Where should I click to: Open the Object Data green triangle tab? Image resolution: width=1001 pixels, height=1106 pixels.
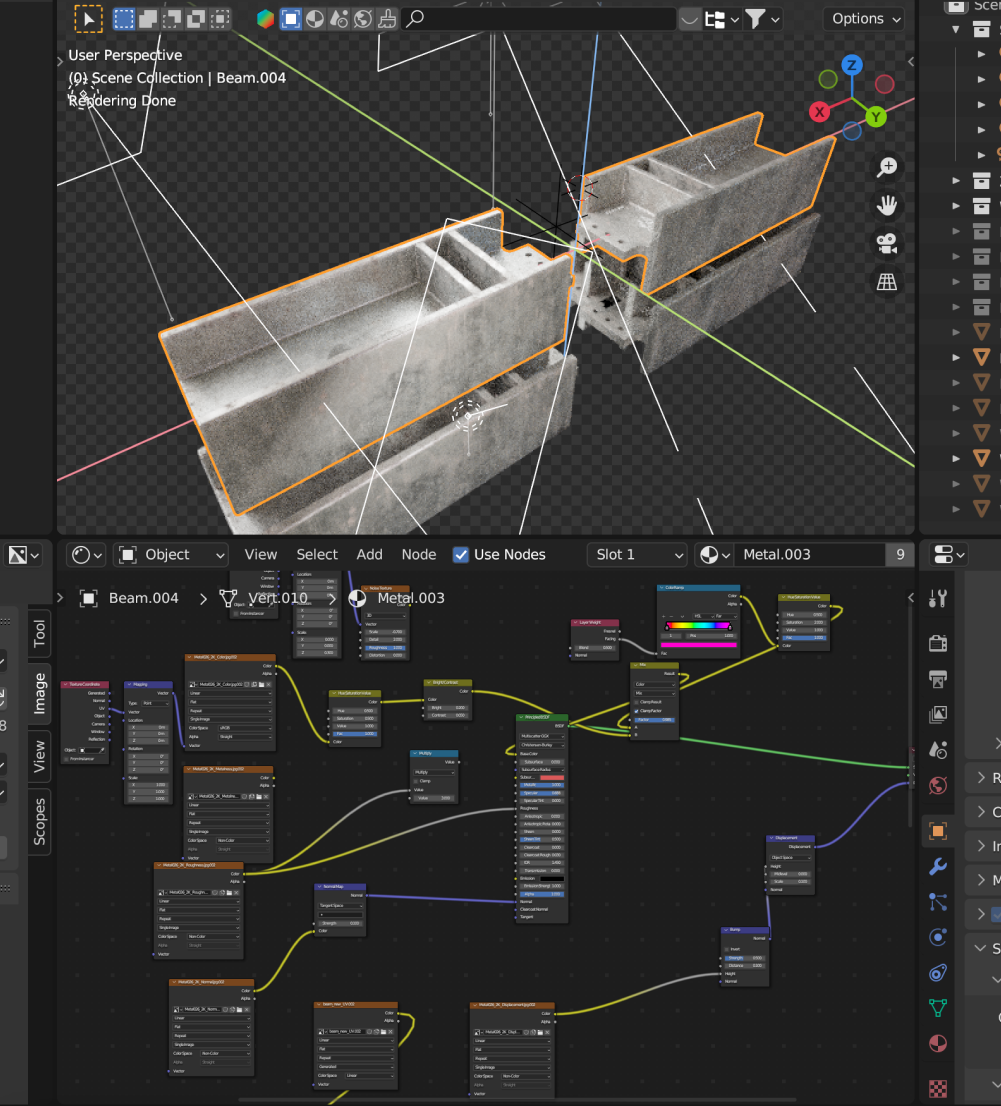938,1008
